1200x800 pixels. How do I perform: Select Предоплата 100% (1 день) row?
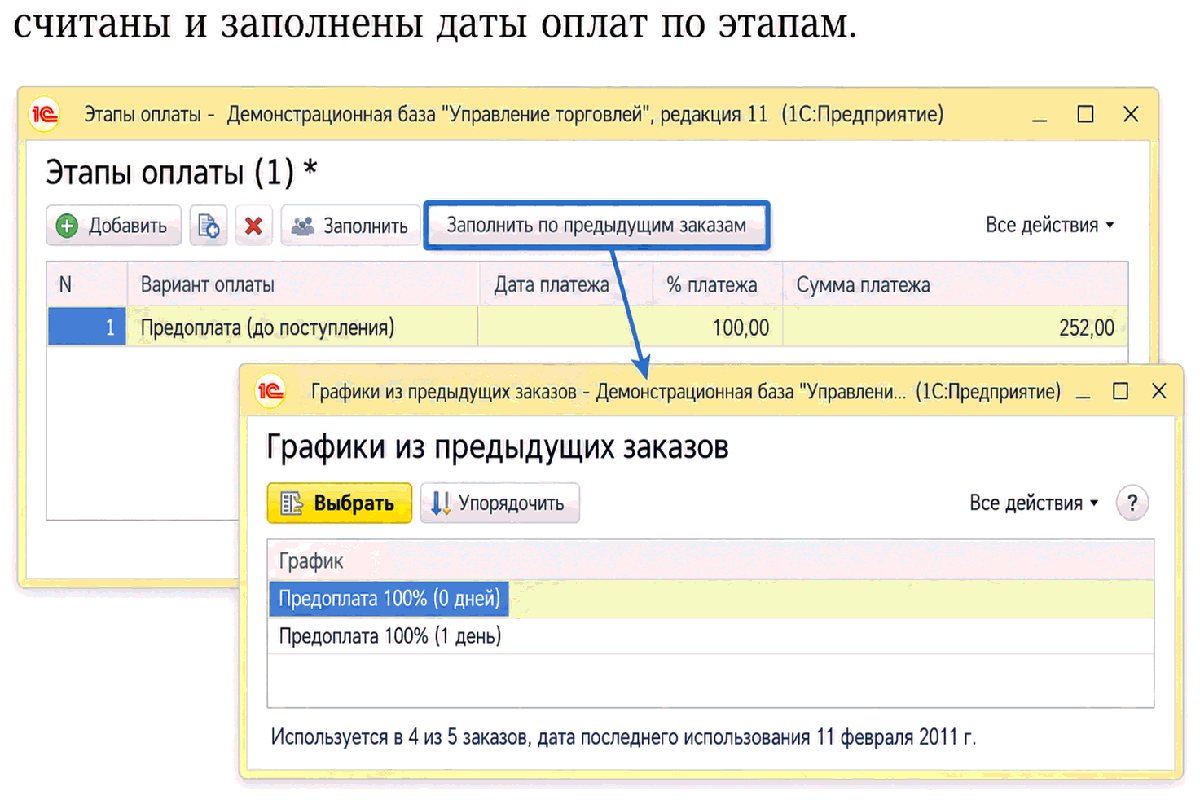[x=711, y=636]
